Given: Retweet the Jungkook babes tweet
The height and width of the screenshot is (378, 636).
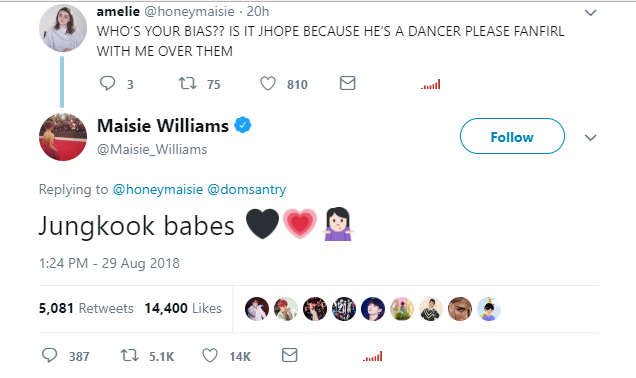Looking at the screenshot, I should [x=130, y=356].
